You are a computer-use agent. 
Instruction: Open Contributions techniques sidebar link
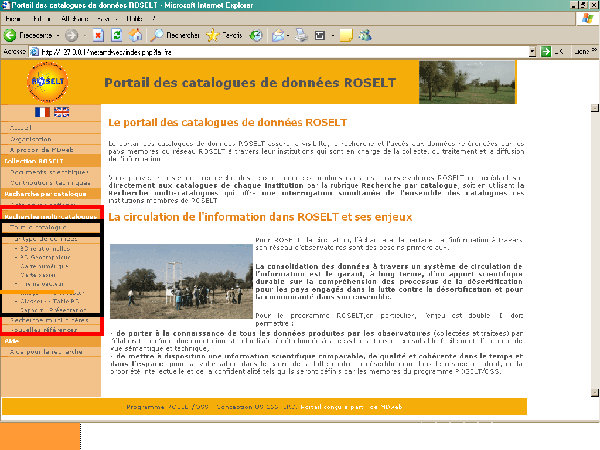tap(51, 183)
